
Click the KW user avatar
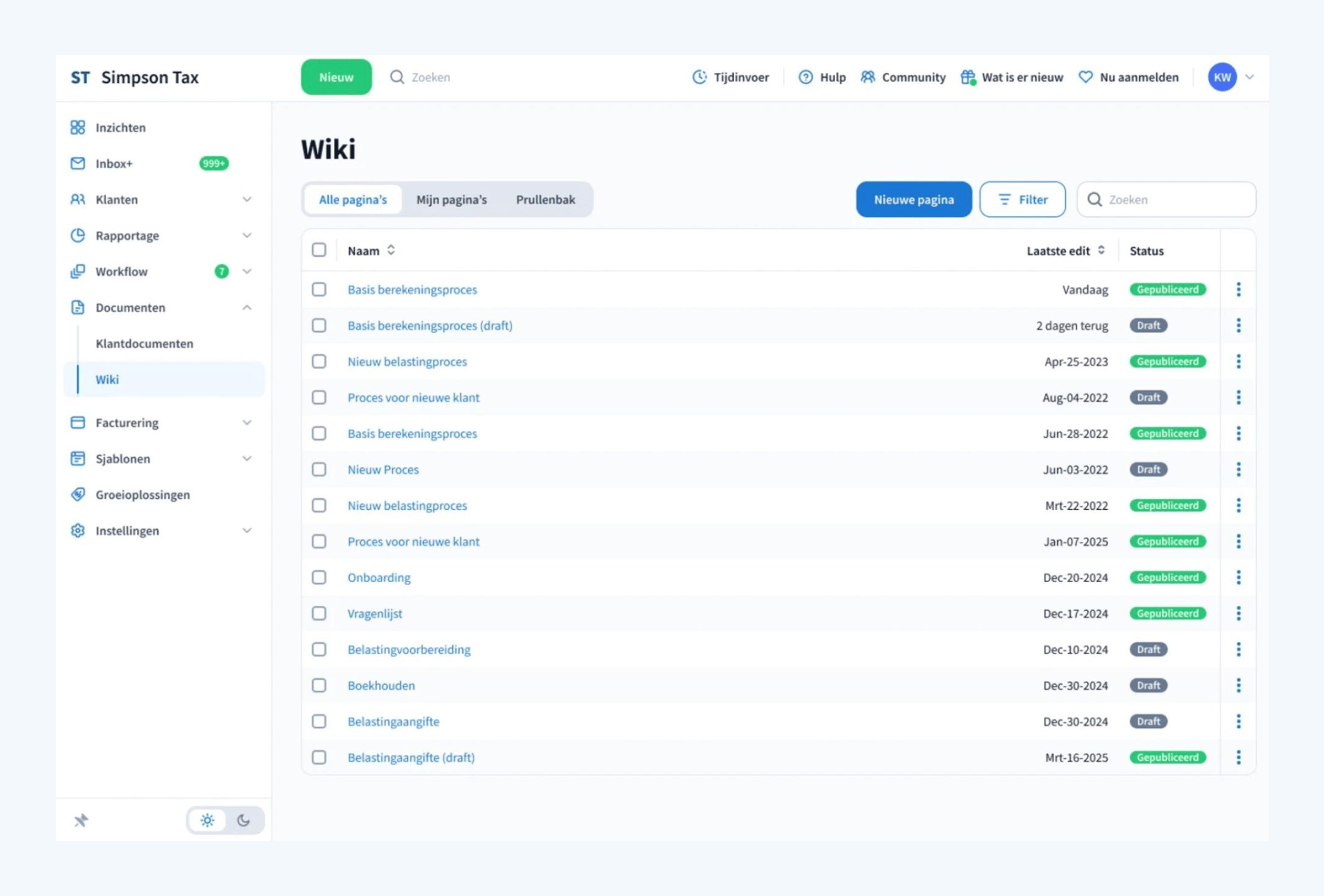pyautogui.click(x=1222, y=77)
